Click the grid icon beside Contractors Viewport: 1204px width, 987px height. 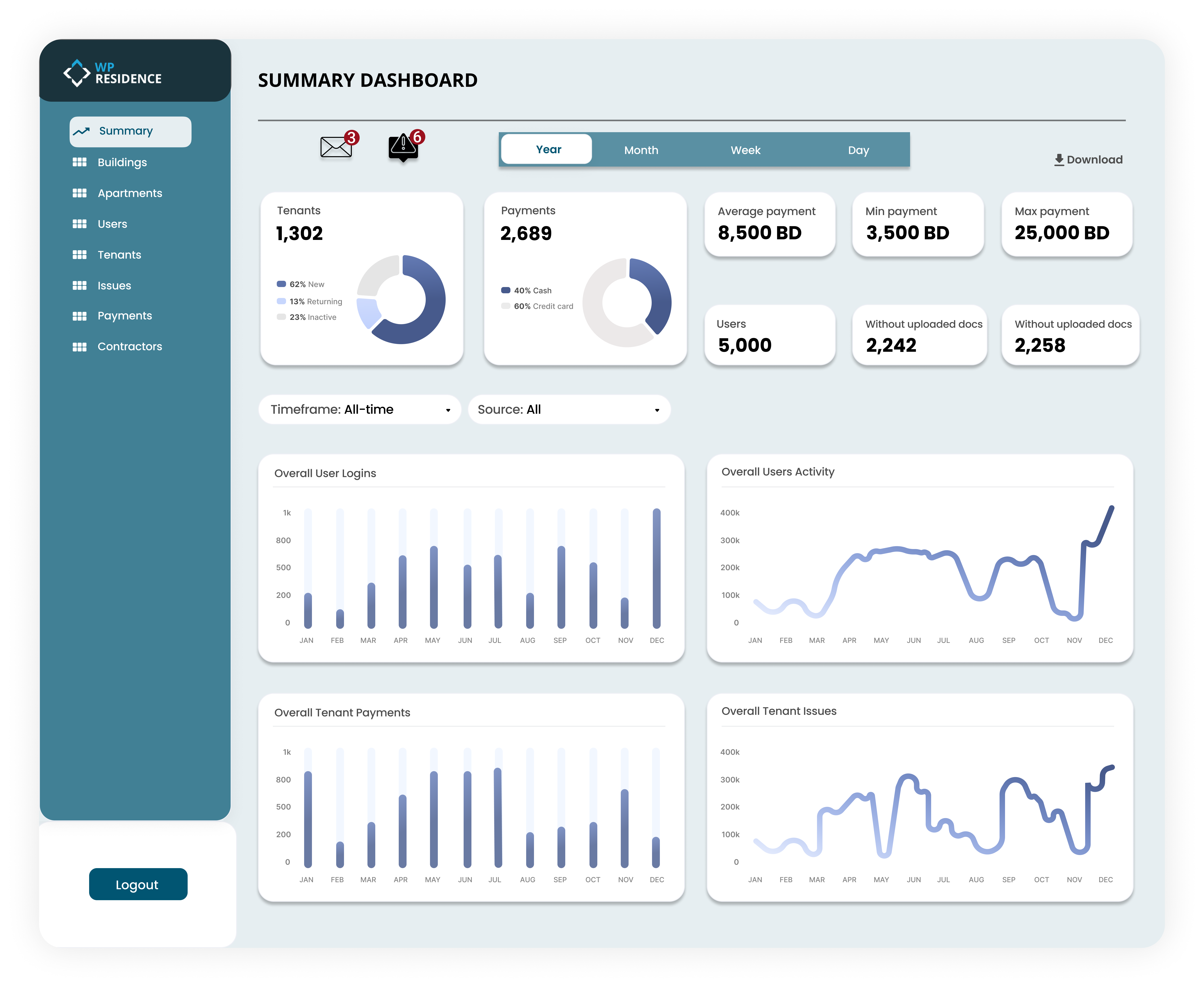pos(80,347)
